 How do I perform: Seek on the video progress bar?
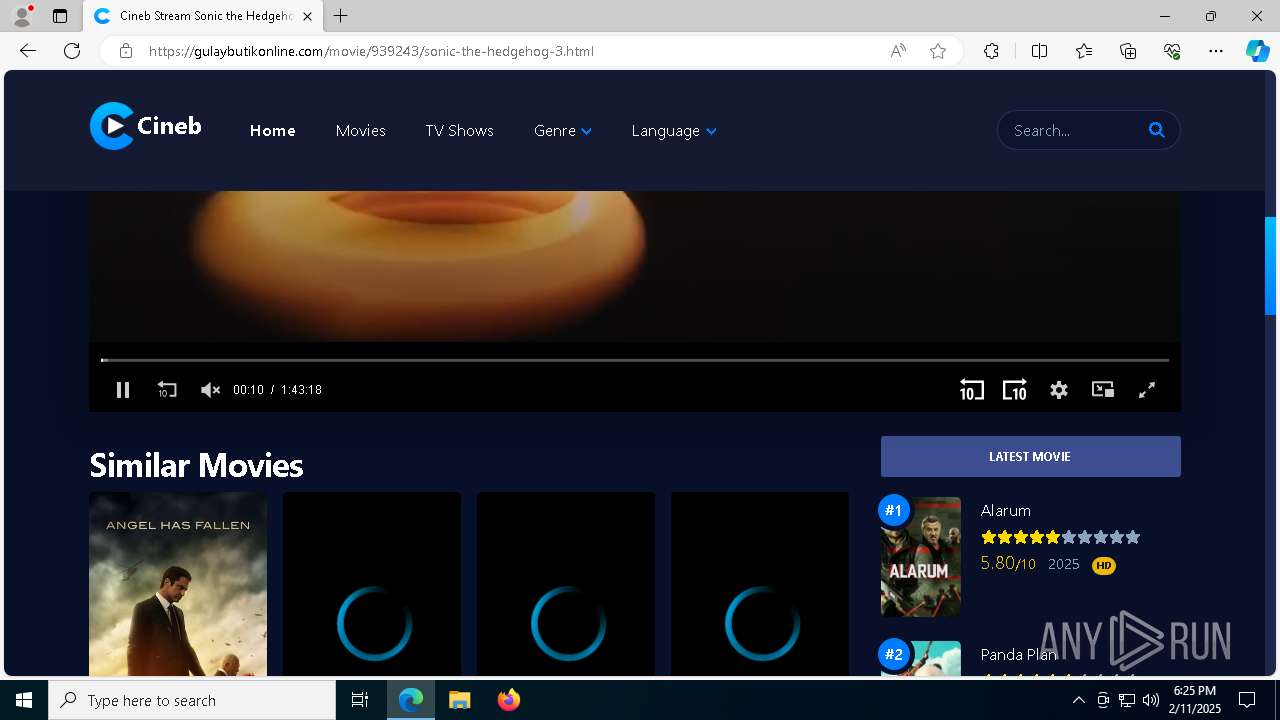[635, 360]
